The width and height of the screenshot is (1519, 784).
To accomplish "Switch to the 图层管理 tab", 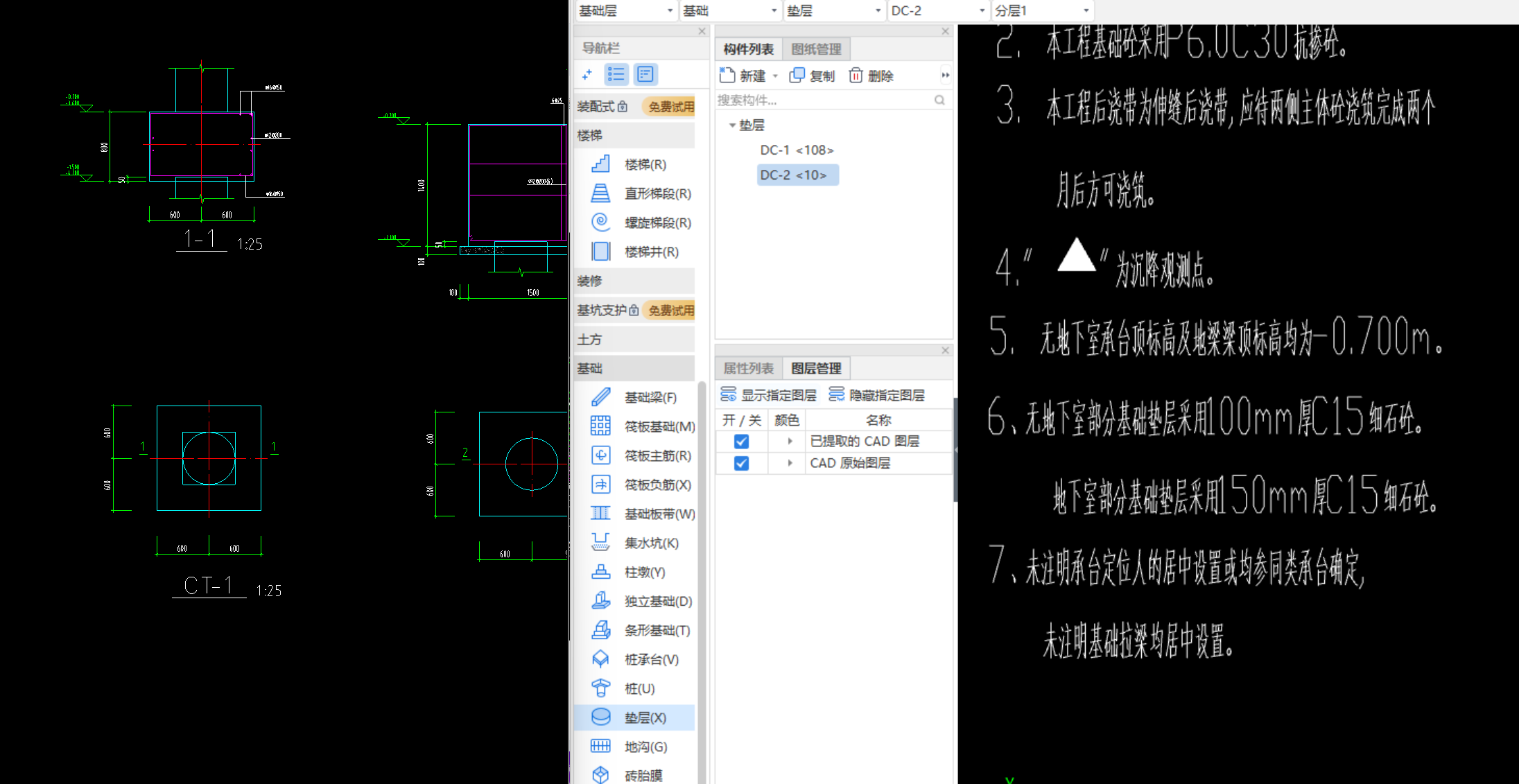I will click(816, 368).
